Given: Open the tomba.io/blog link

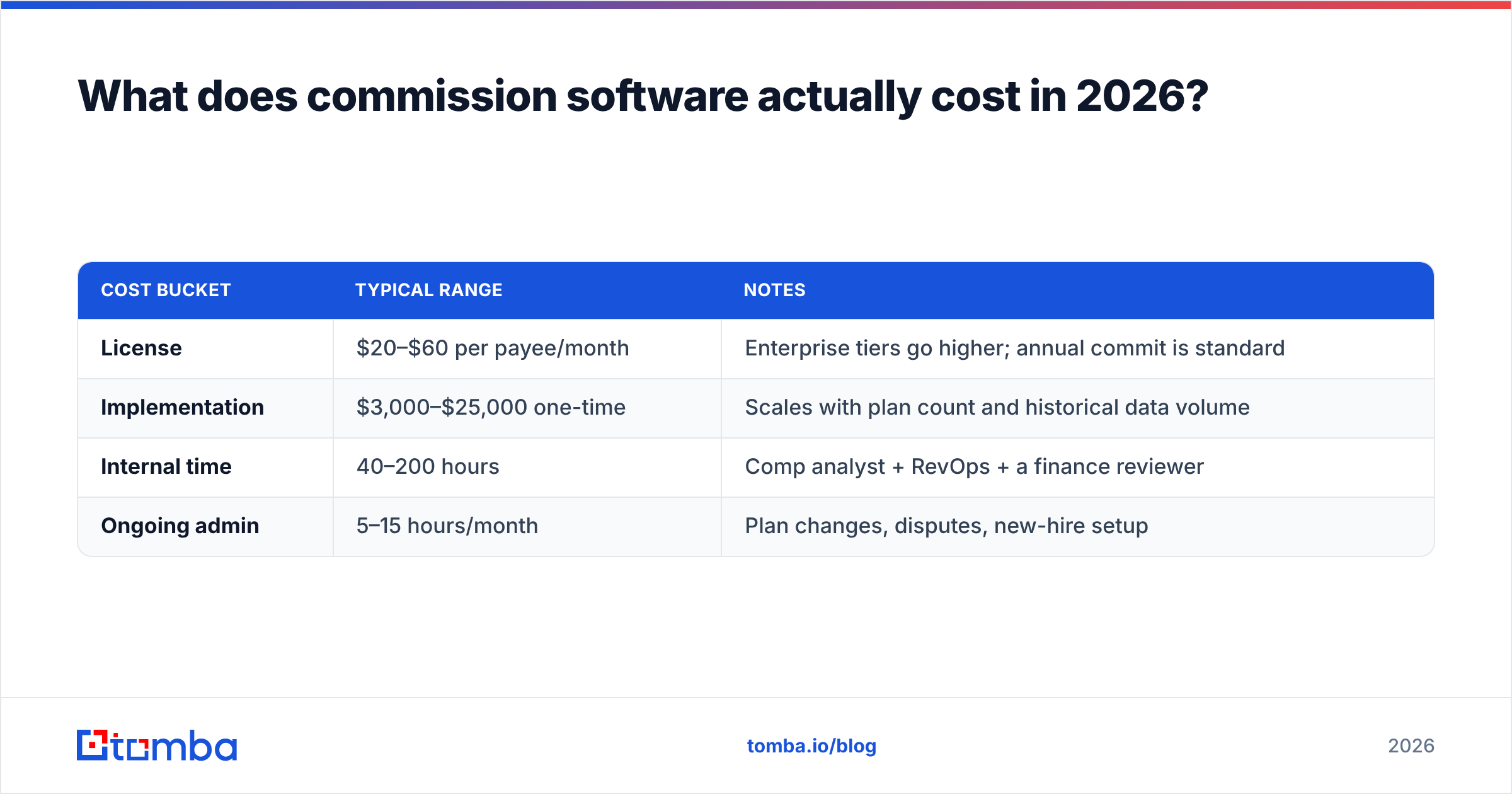Looking at the screenshot, I should pyautogui.click(x=811, y=746).
